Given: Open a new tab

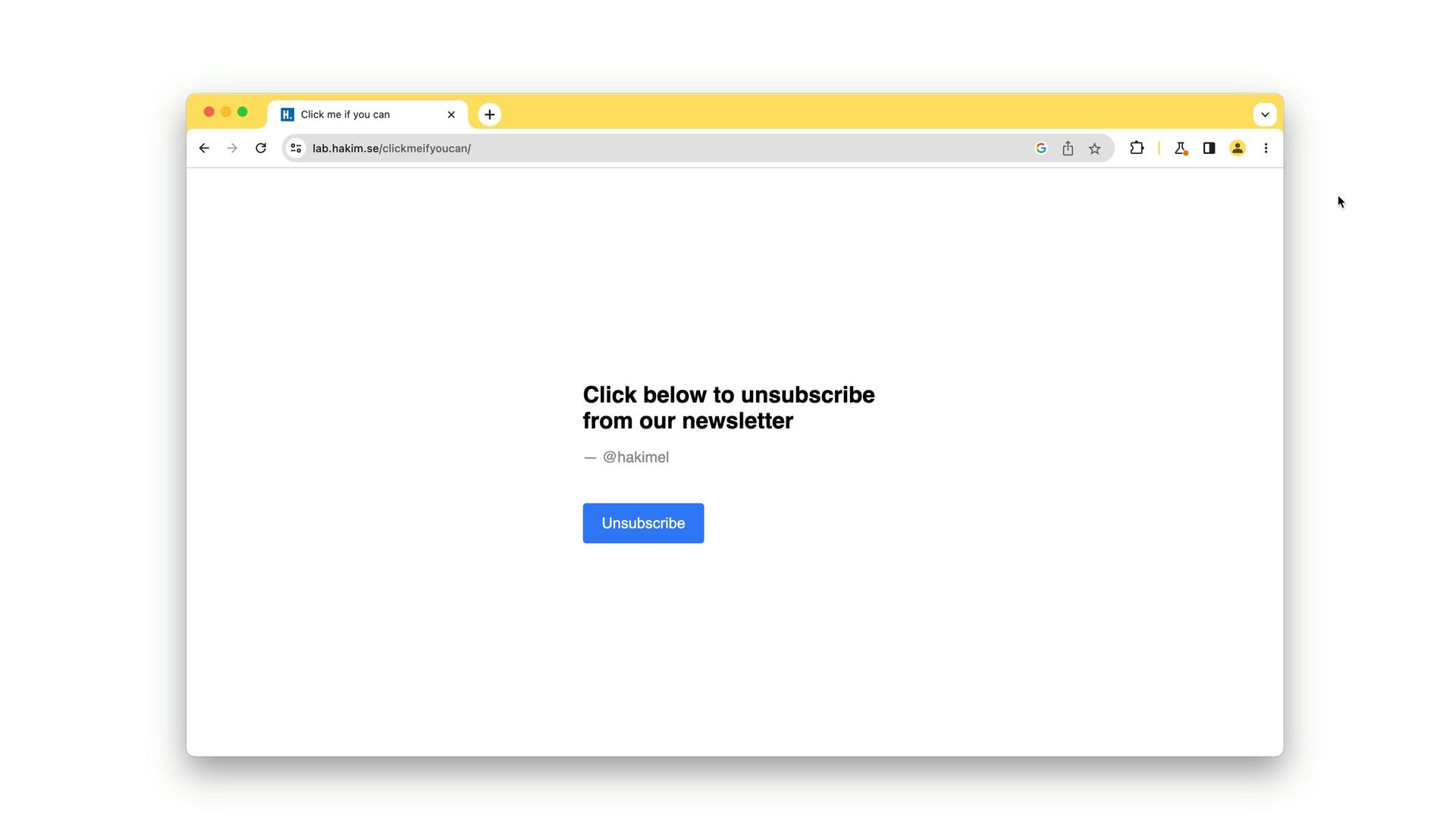Looking at the screenshot, I should tap(490, 115).
